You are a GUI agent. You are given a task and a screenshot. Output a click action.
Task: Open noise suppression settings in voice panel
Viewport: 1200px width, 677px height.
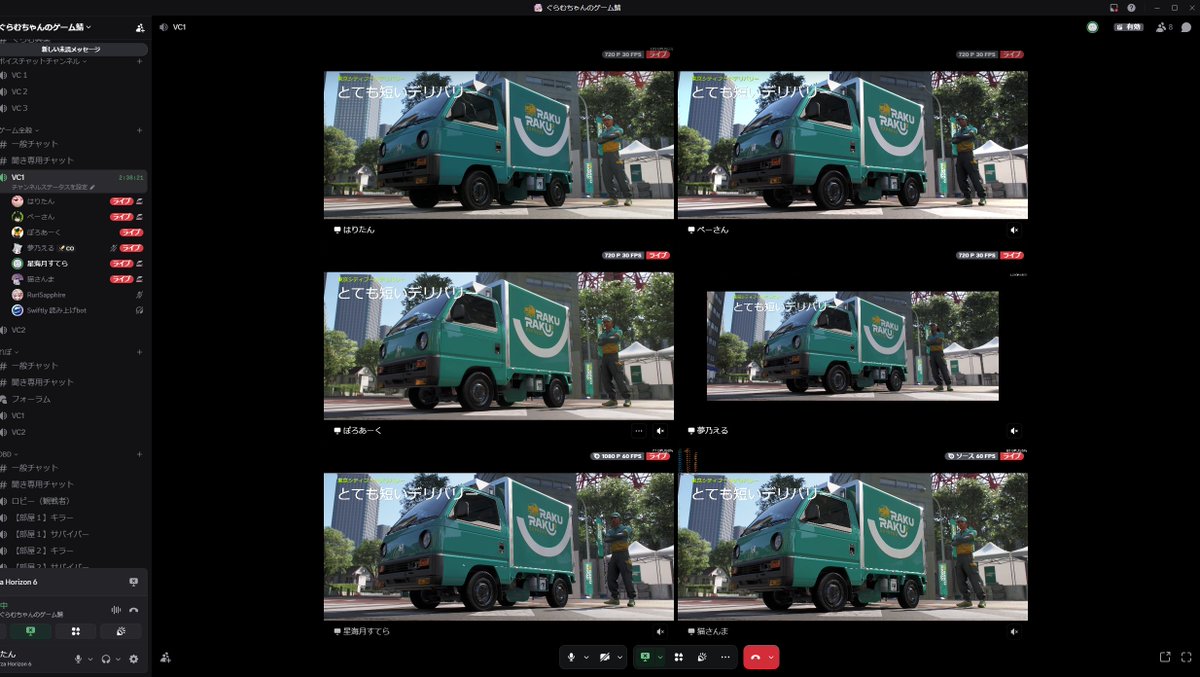(116, 609)
